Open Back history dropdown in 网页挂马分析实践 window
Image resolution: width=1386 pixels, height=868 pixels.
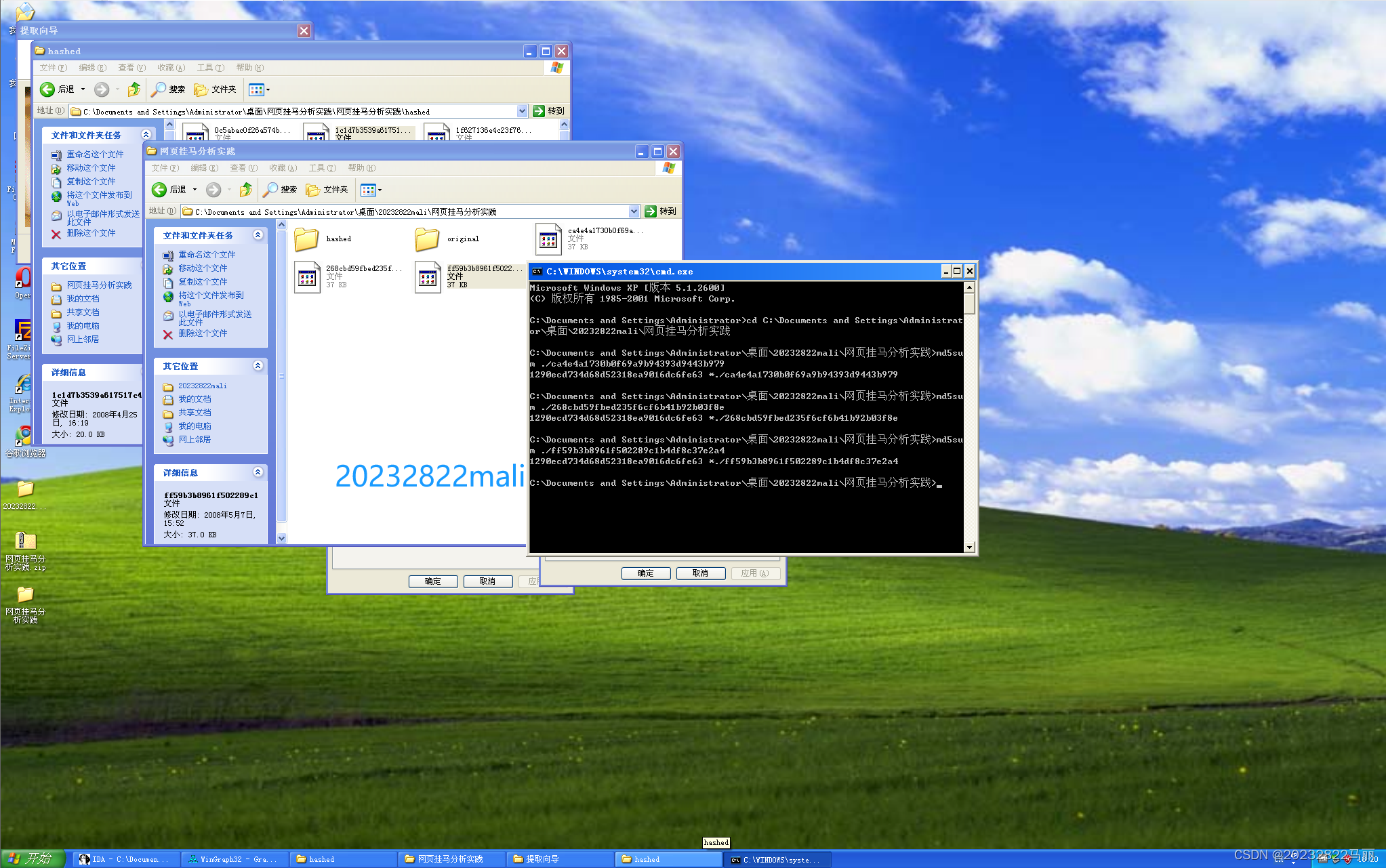pos(195,190)
